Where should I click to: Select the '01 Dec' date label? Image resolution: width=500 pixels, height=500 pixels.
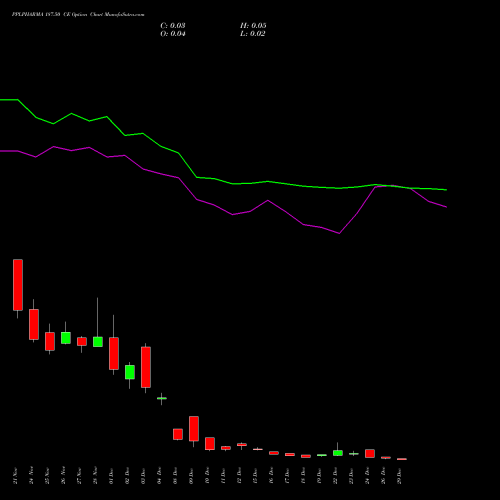tap(111, 476)
